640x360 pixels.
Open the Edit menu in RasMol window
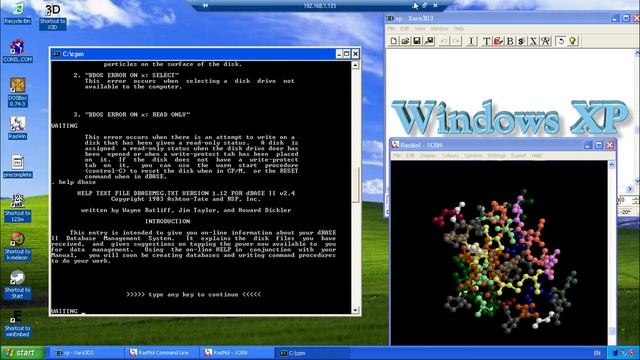click(x=410, y=156)
